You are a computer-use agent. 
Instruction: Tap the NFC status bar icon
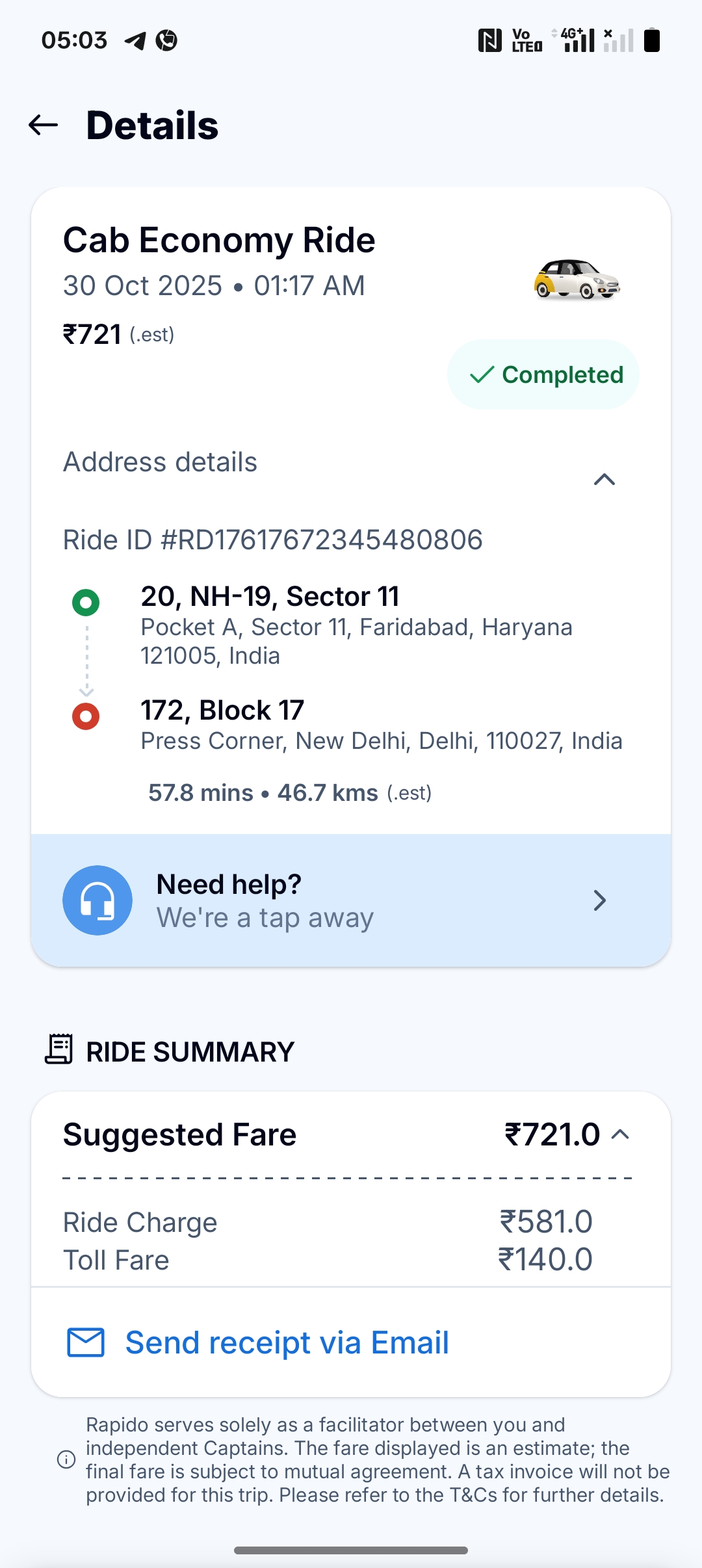(489, 40)
